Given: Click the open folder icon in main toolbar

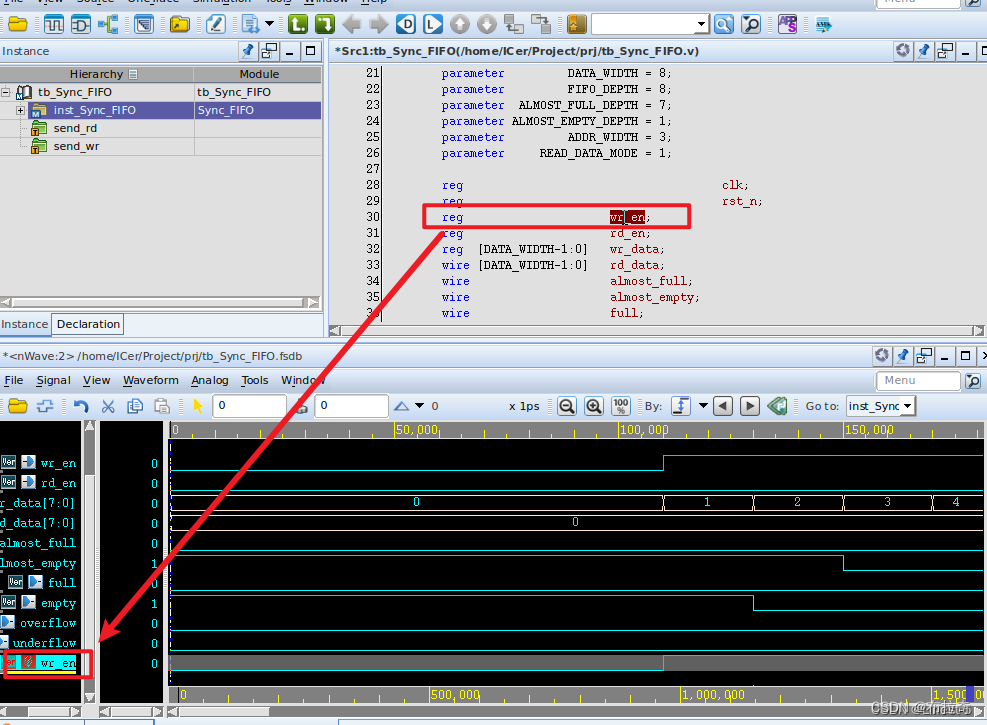Looking at the screenshot, I should [x=18, y=25].
